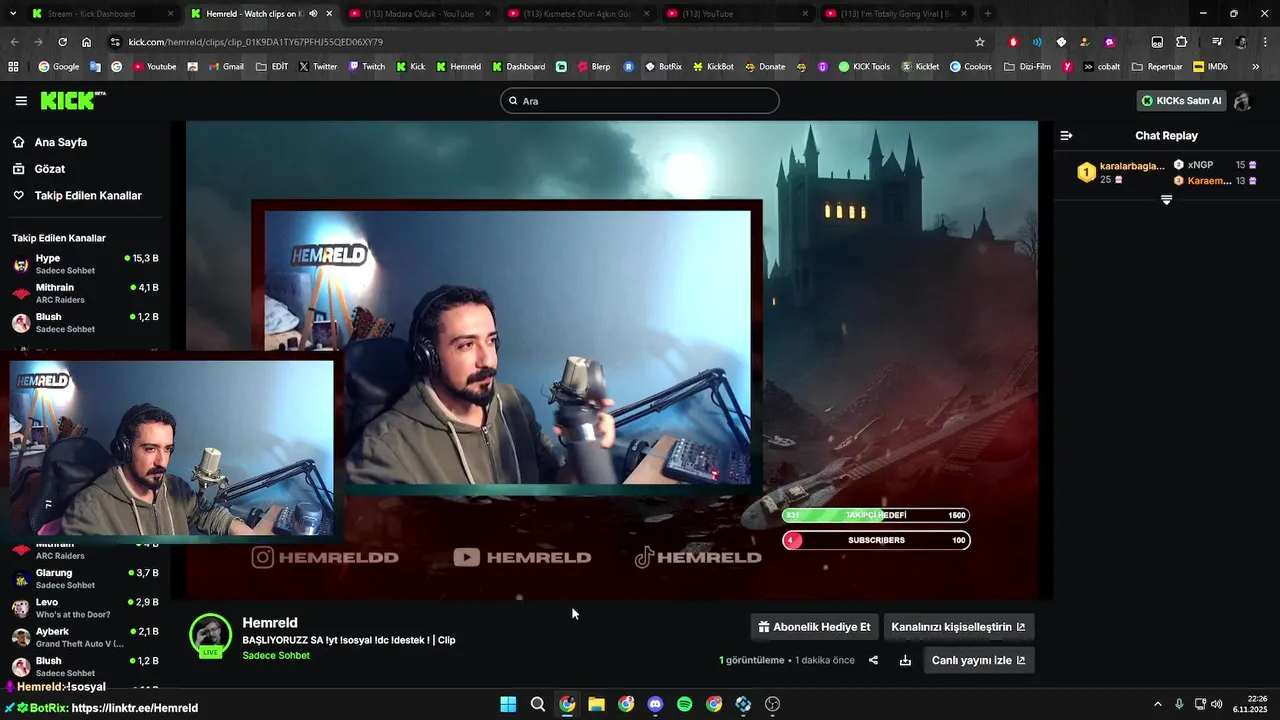Open the Twitch bookmark
This screenshot has height=720, width=1280.
point(366,67)
